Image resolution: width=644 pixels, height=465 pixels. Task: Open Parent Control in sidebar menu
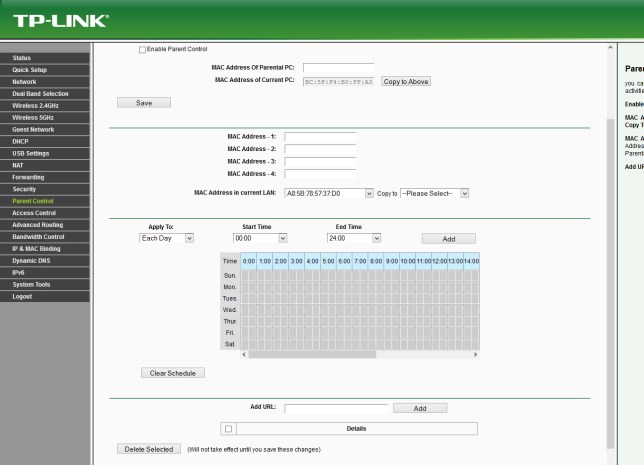tap(34, 201)
